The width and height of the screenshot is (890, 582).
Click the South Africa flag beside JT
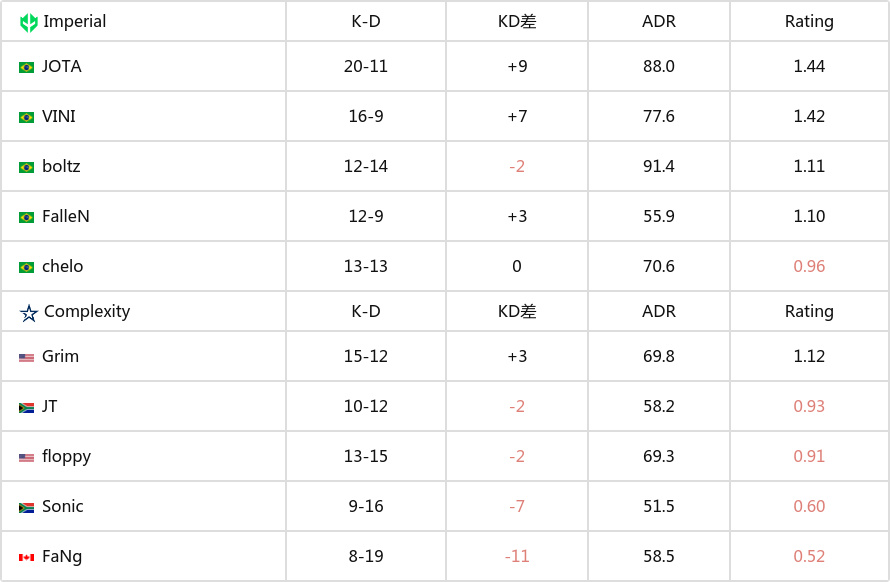(x=26, y=408)
